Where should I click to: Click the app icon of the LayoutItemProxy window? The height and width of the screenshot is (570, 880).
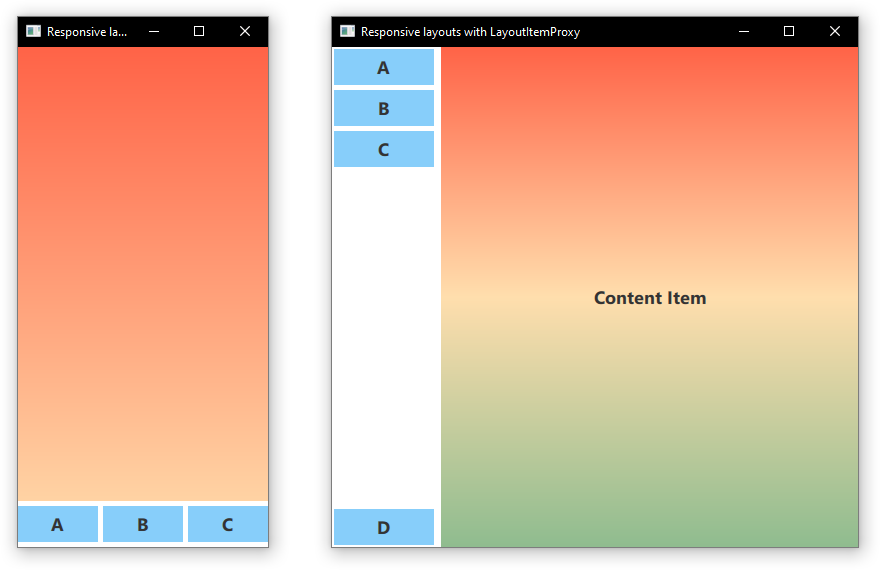pyautogui.click(x=347, y=32)
